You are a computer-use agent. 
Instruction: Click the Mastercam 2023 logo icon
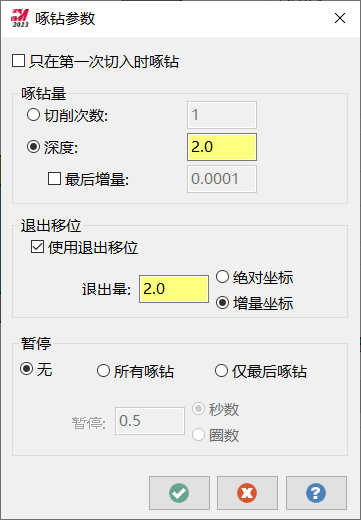point(20,18)
